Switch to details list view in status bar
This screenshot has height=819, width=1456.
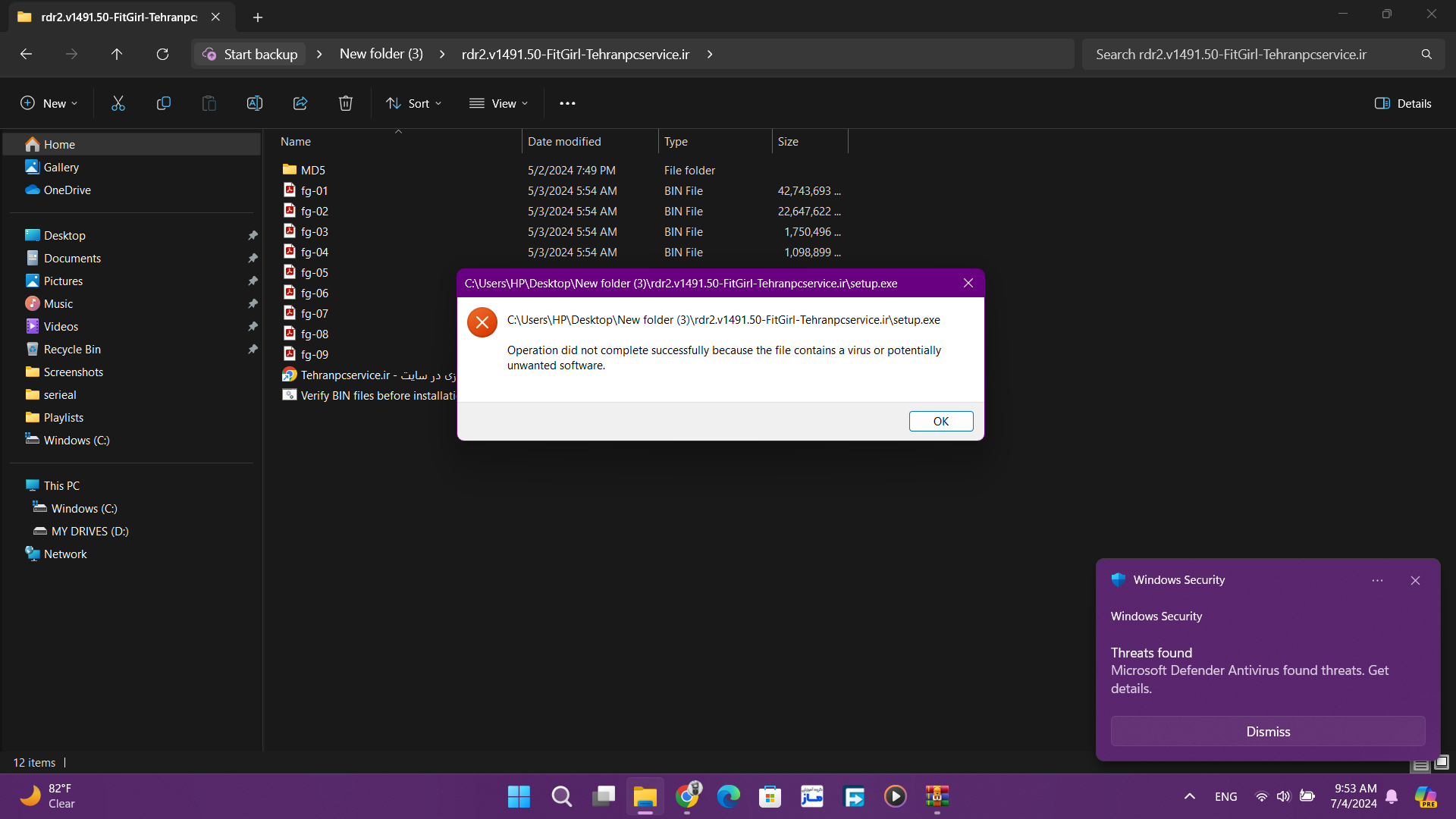[1421, 764]
